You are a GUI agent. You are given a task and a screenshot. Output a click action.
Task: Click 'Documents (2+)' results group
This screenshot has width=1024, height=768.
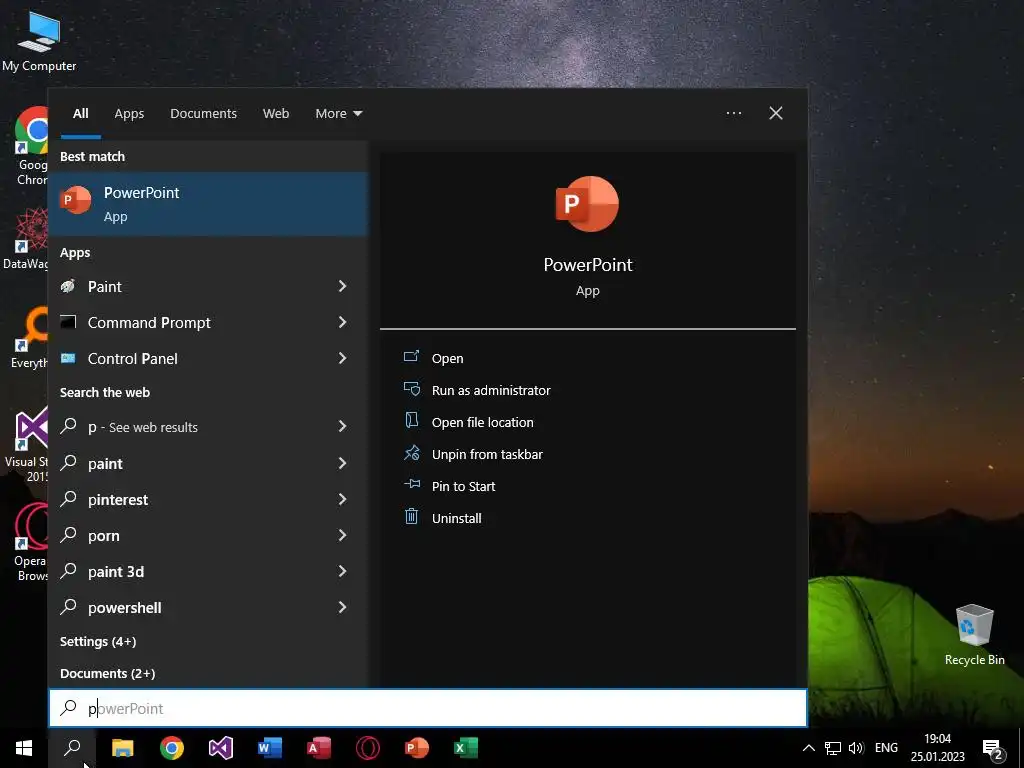pyautogui.click(x=107, y=673)
